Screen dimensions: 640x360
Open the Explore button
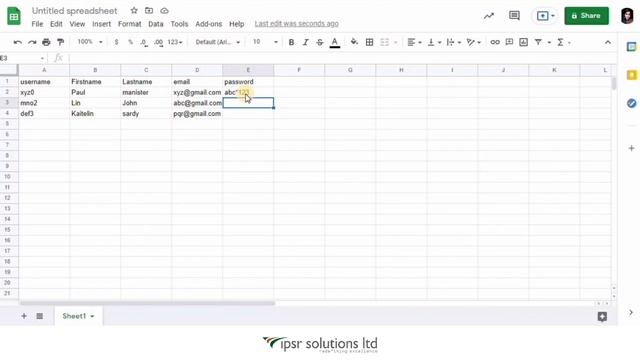pos(602,316)
